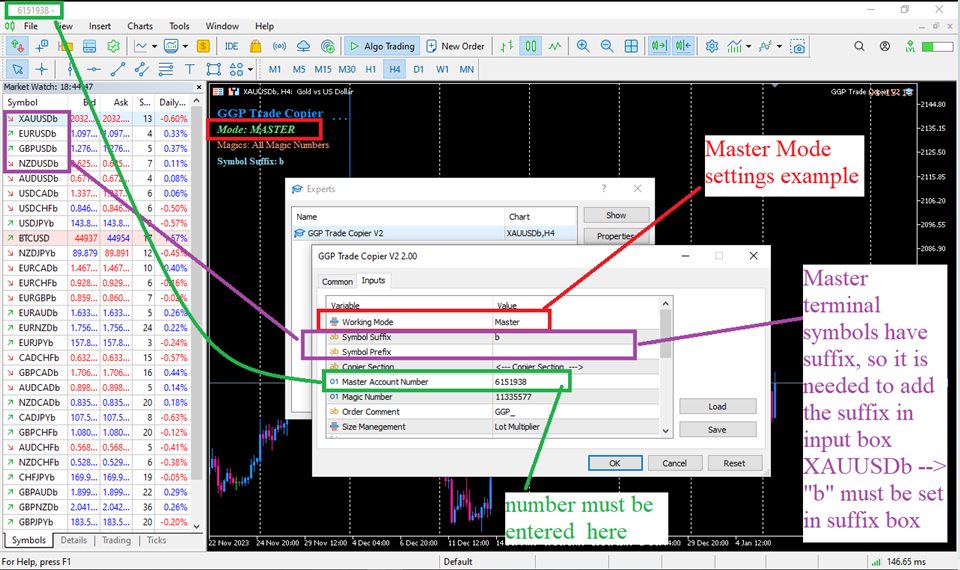This screenshot has height=570, width=960.
Task: Toggle chart auto scroll icon
Action: point(659,46)
